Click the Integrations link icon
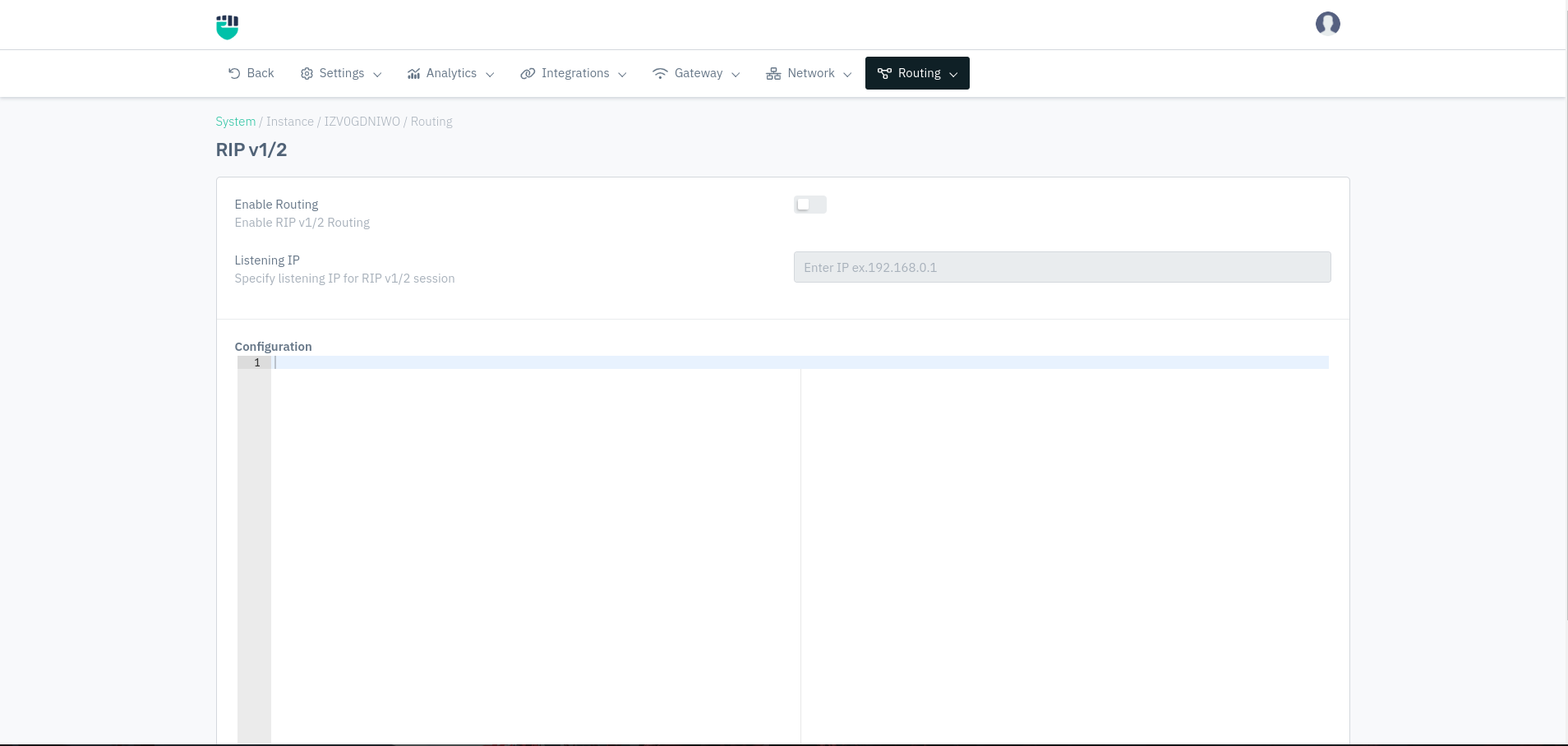Image resolution: width=1568 pixels, height=746 pixels. tap(528, 74)
